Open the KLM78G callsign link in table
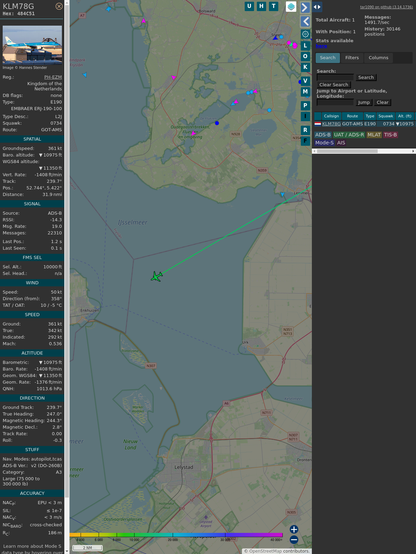Image resolution: width=416 pixels, height=554 pixels. click(331, 124)
